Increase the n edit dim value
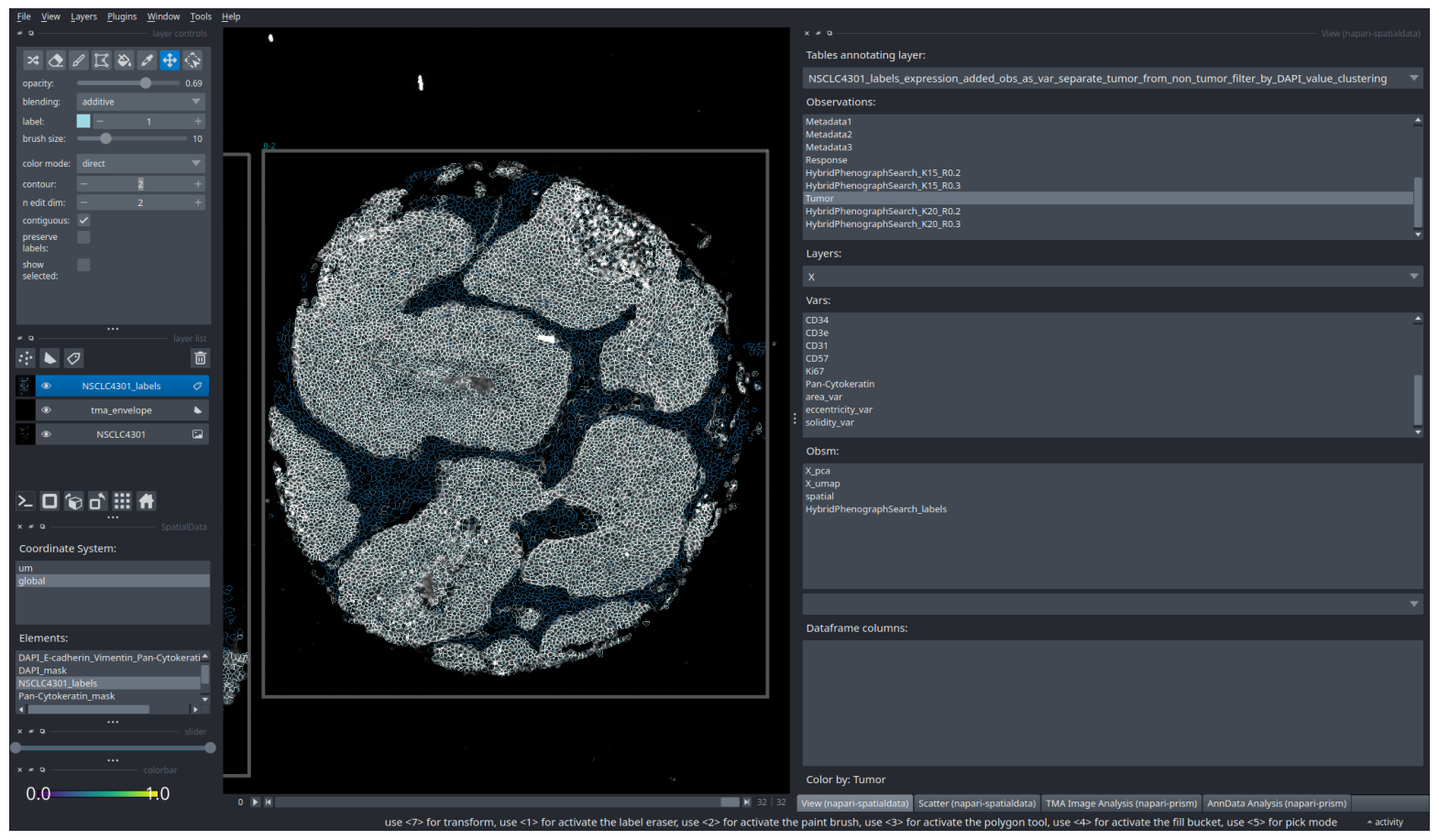1439x840 pixels. point(197,202)
